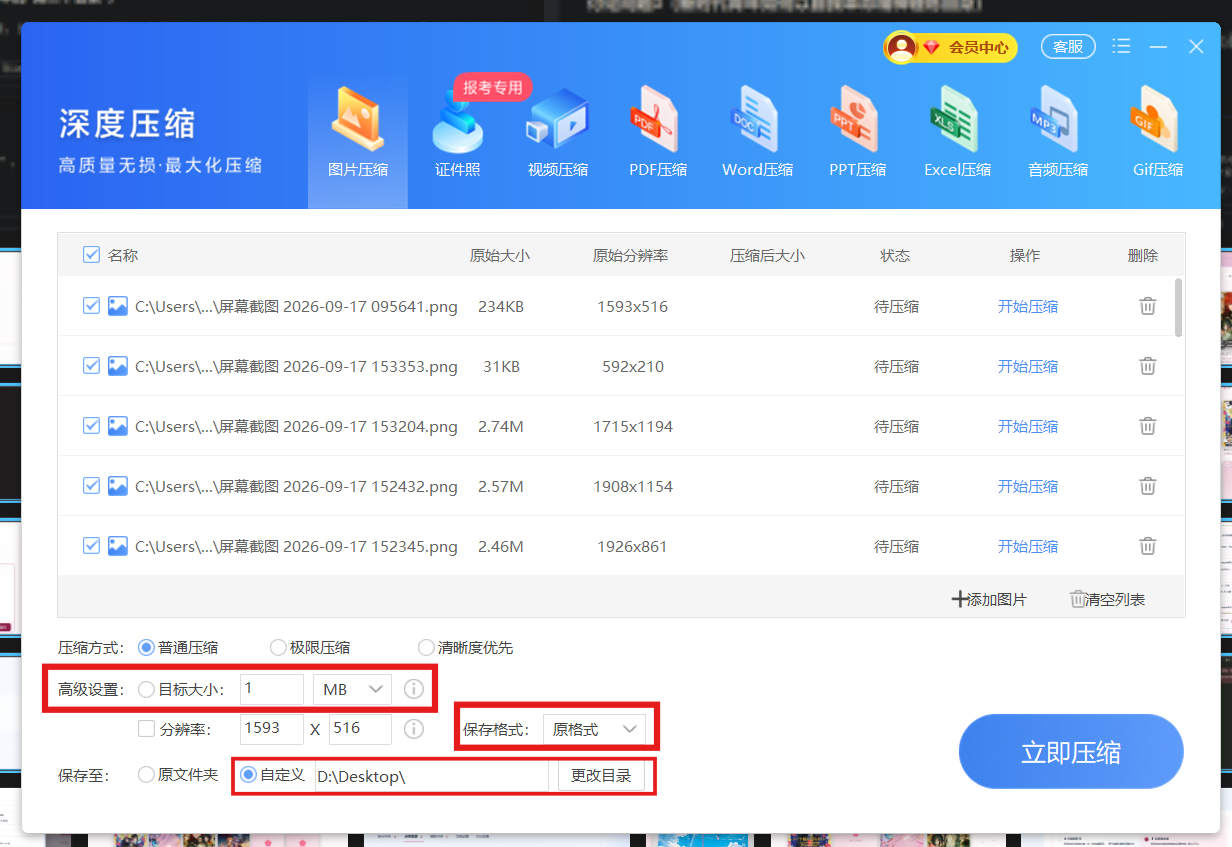The image size is (1232, 847).
Task: Start compressing 153353.png via 开始压缩
Action: (1027, 367)
